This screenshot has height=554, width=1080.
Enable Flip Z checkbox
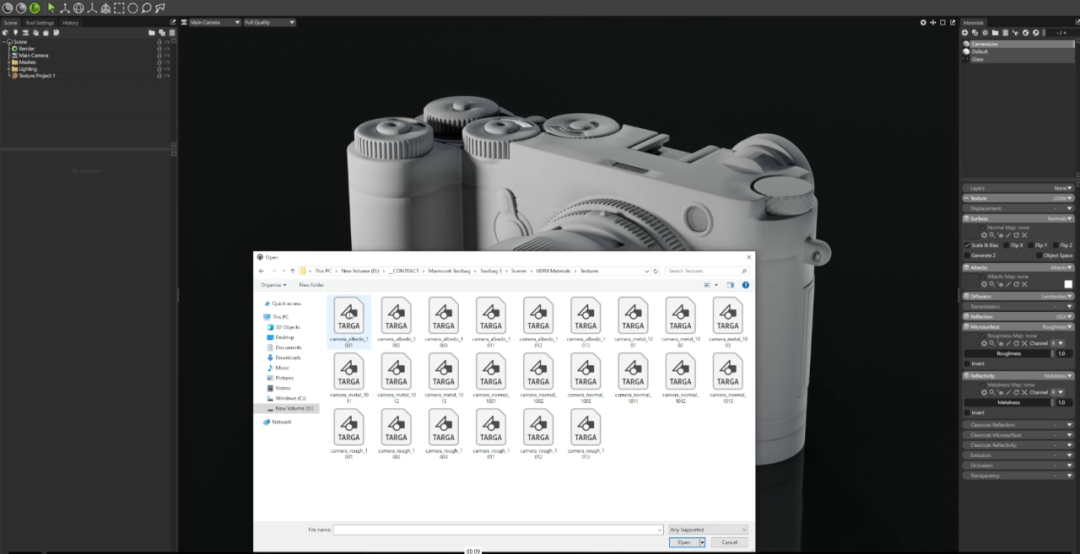[x=1055, y=245]
